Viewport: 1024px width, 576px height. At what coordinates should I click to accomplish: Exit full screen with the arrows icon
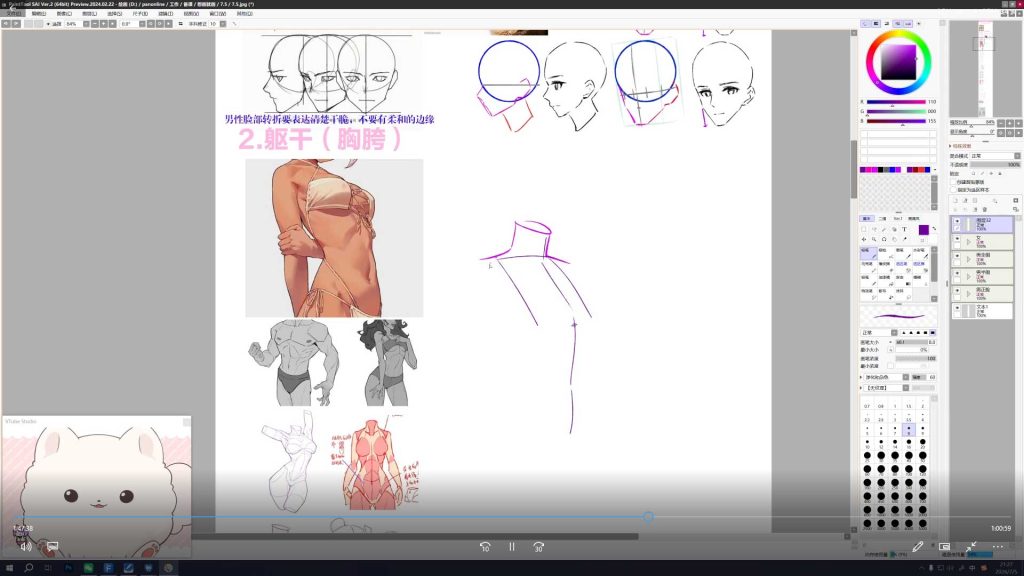pos(971,547)
